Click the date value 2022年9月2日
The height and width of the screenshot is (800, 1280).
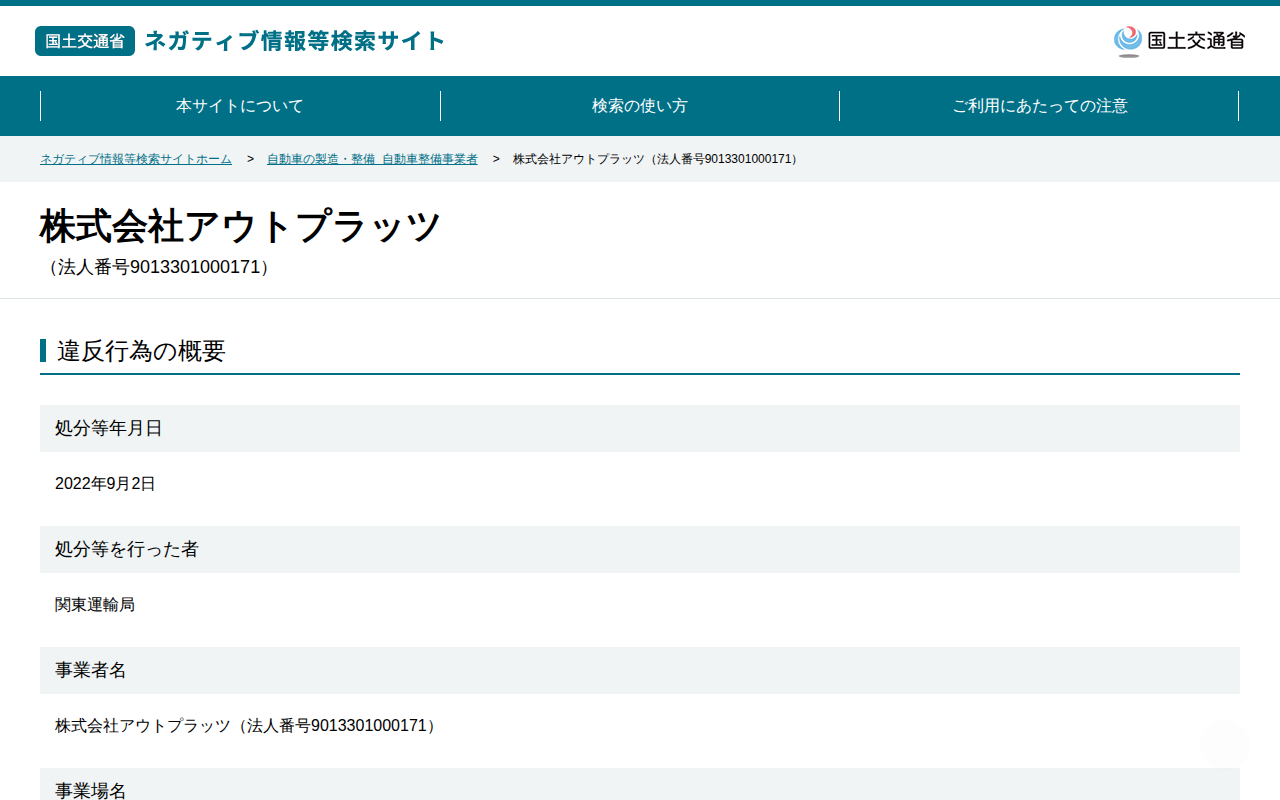click(x=105, y=484)
